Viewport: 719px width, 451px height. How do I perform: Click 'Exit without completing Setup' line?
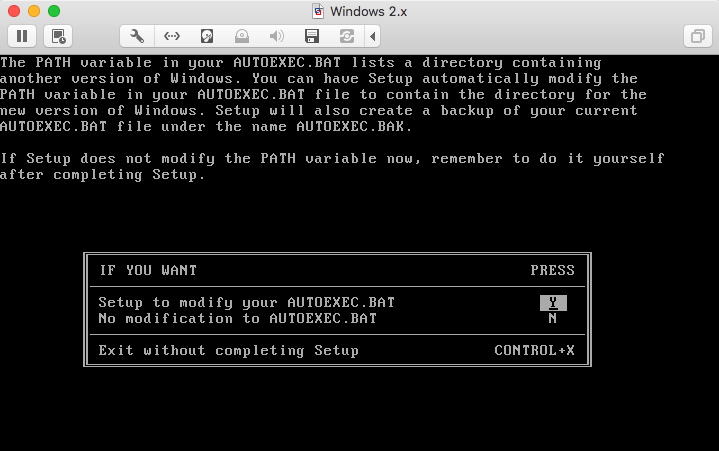228,351
